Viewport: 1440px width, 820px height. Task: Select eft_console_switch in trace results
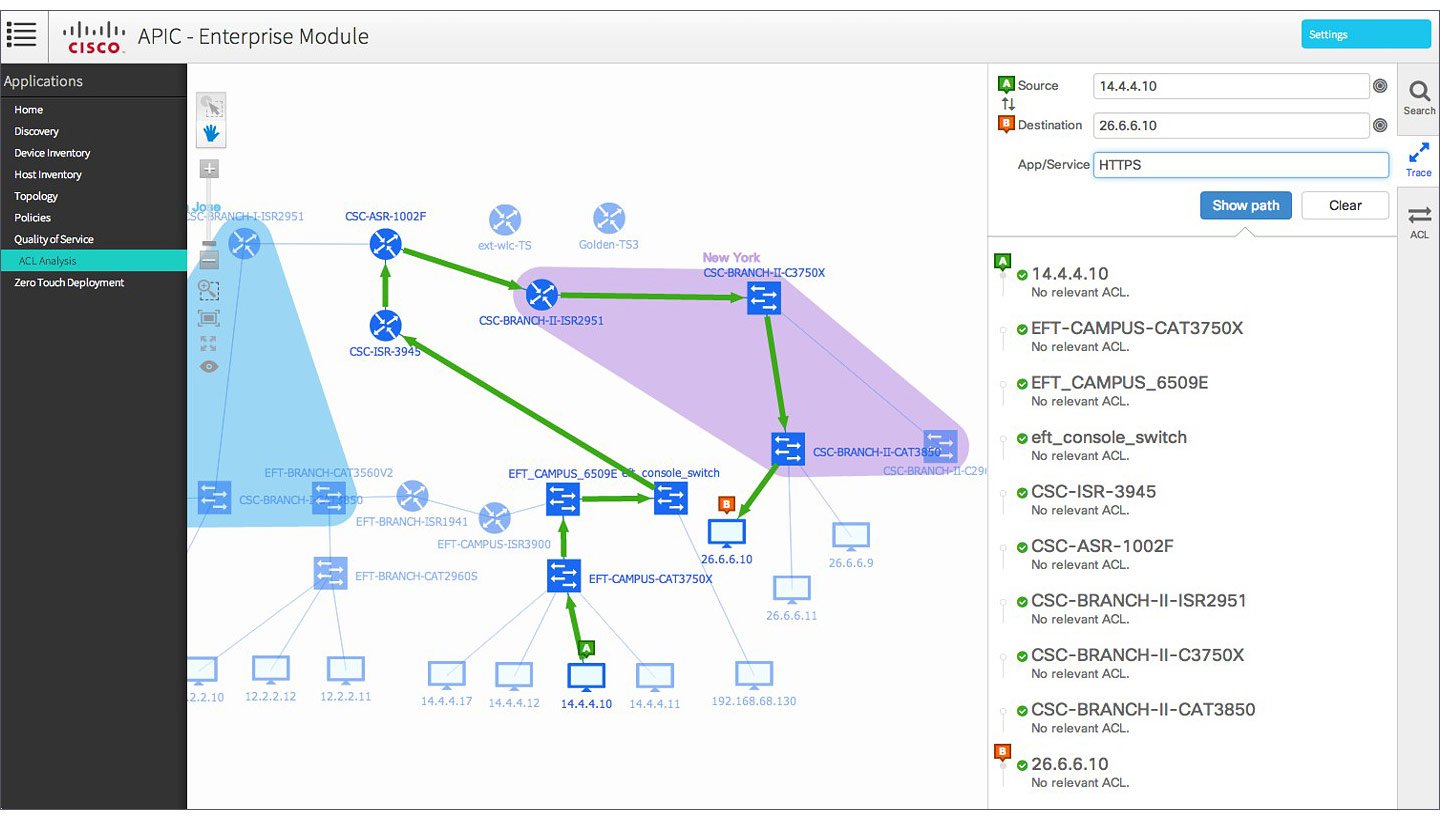click(x=1109, y=437)
